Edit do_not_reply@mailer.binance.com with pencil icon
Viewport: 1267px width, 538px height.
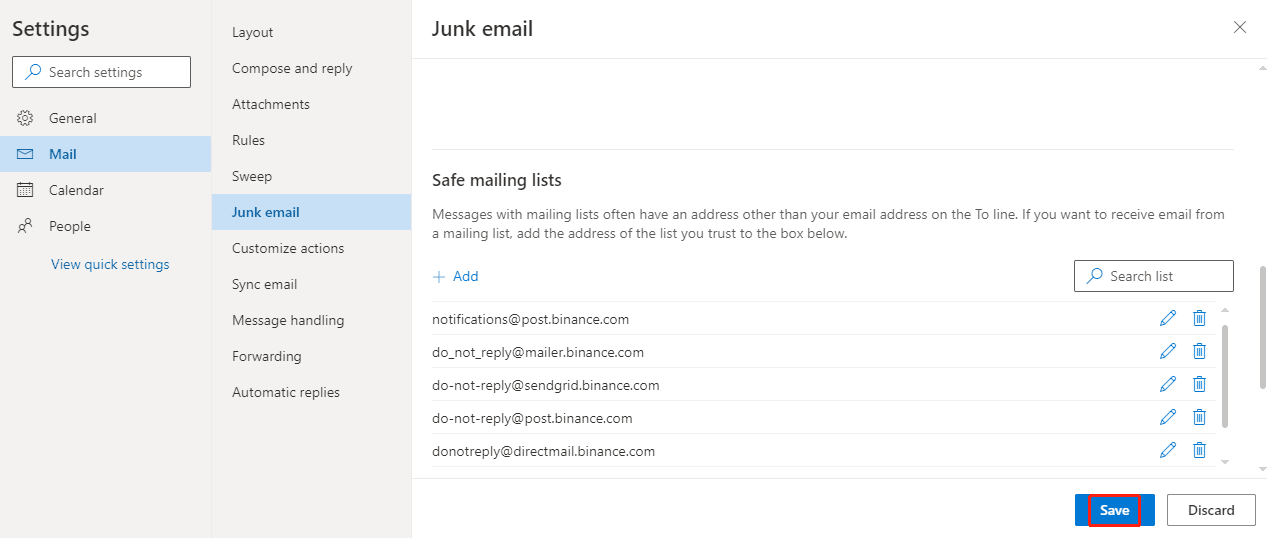1167,352
